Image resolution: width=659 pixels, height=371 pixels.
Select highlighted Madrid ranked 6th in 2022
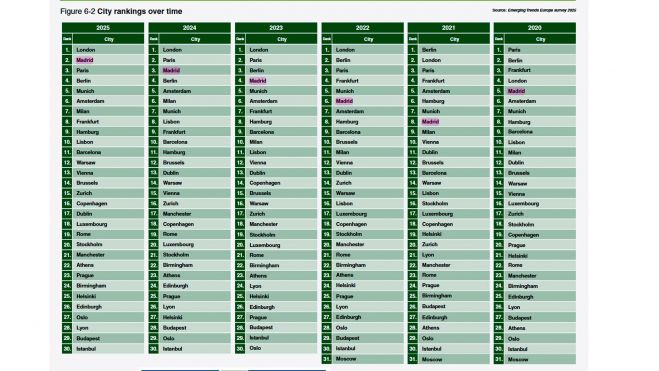344,101
